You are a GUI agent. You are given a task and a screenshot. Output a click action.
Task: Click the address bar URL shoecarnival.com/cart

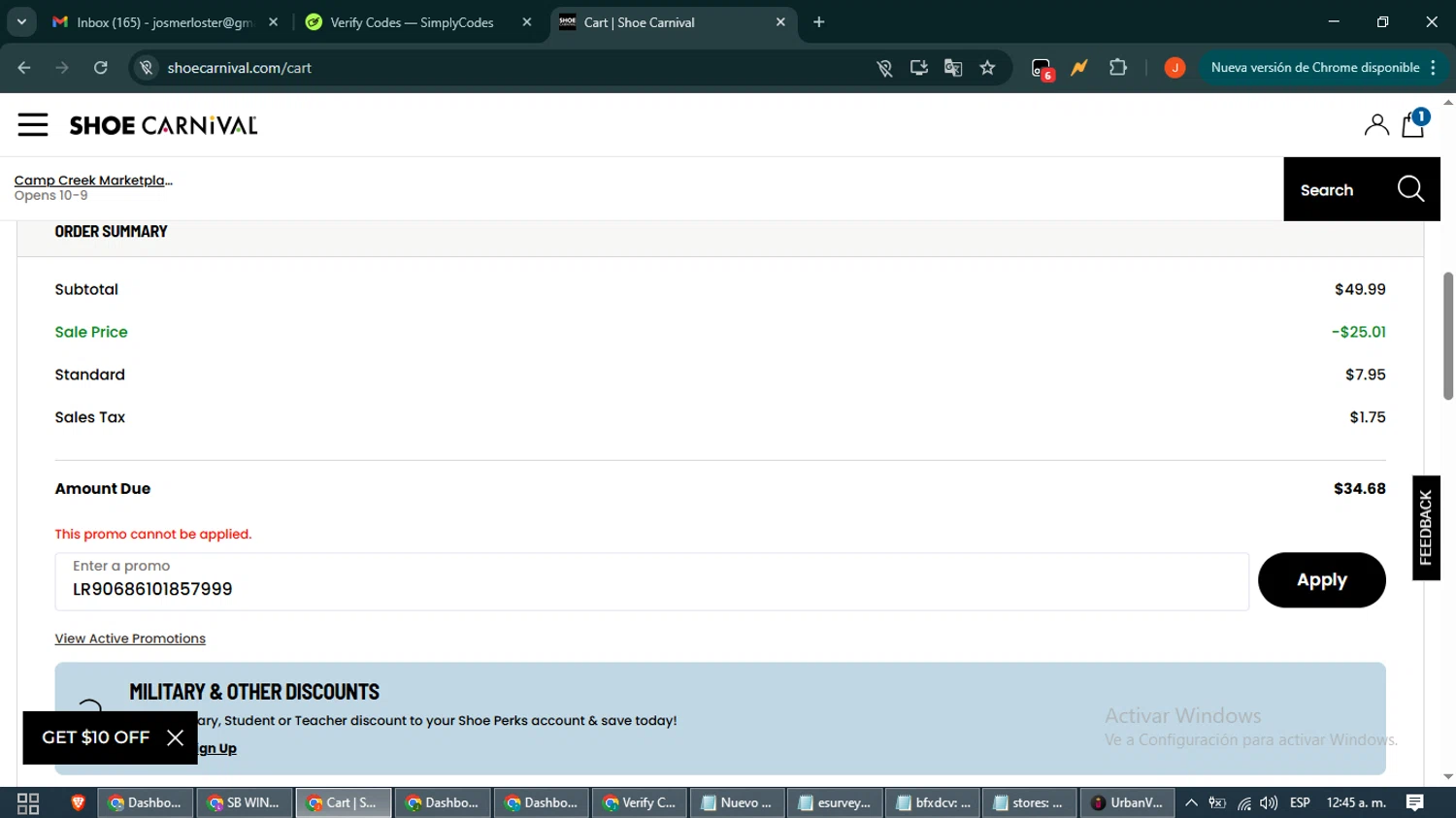(x=239, y=68)
